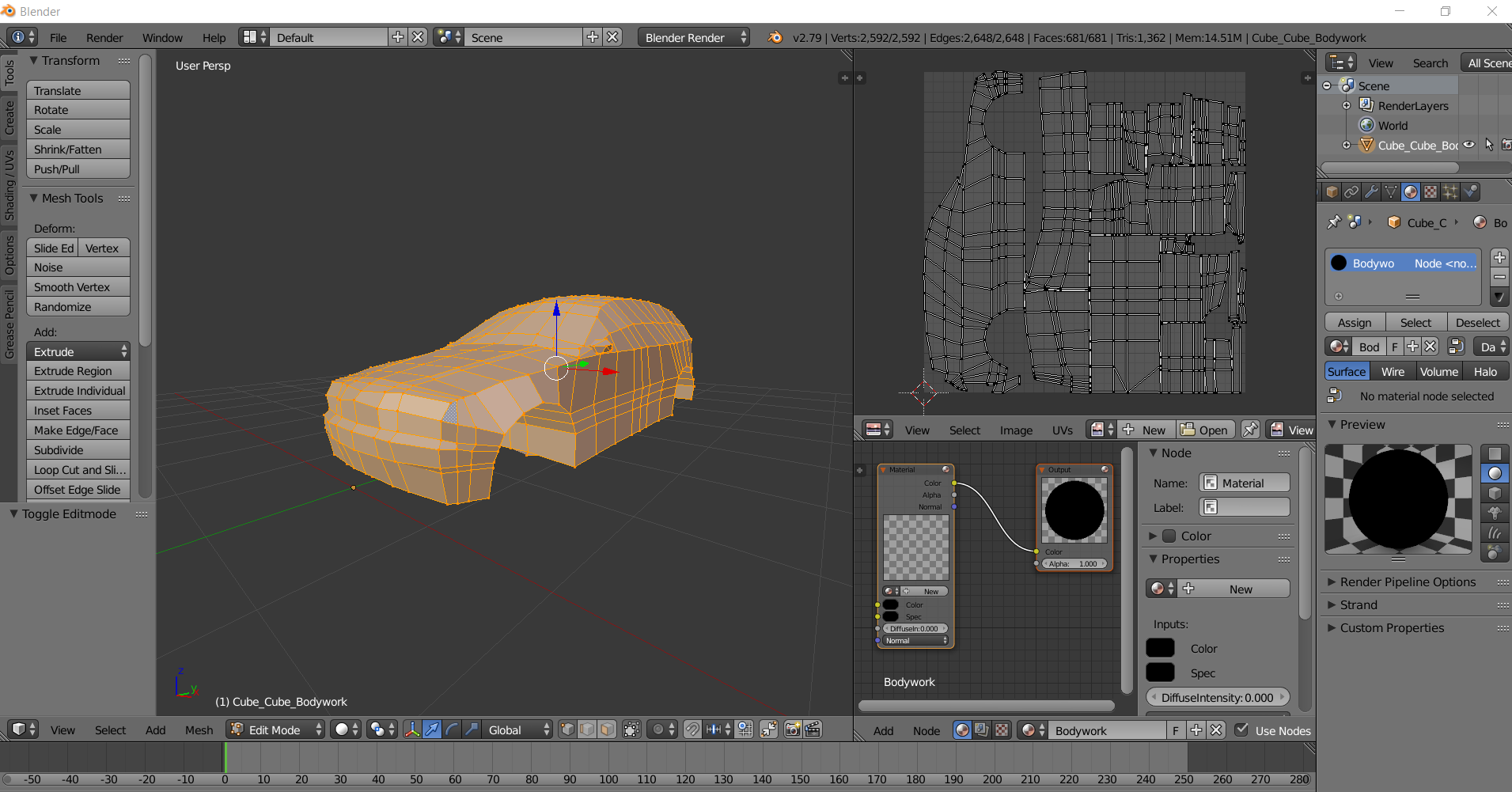Open the Particles properties tab

[1450, 192]
